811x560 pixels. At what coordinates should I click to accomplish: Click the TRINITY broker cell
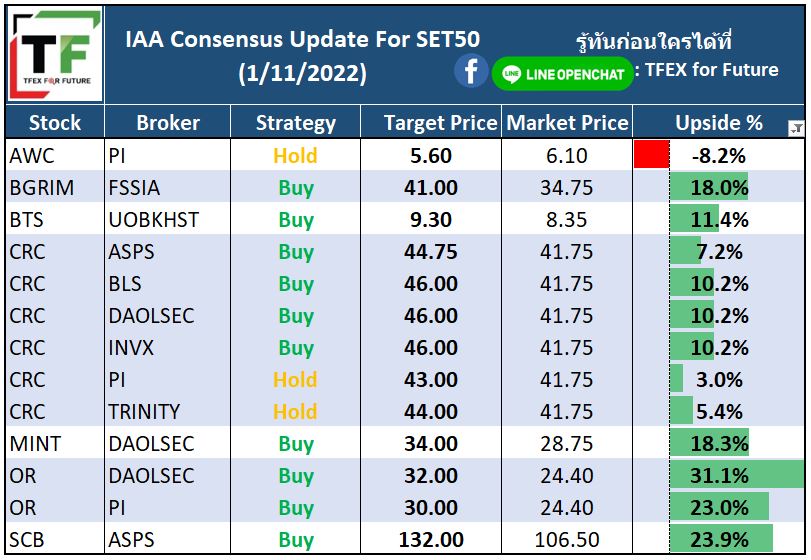pos(168,411)
